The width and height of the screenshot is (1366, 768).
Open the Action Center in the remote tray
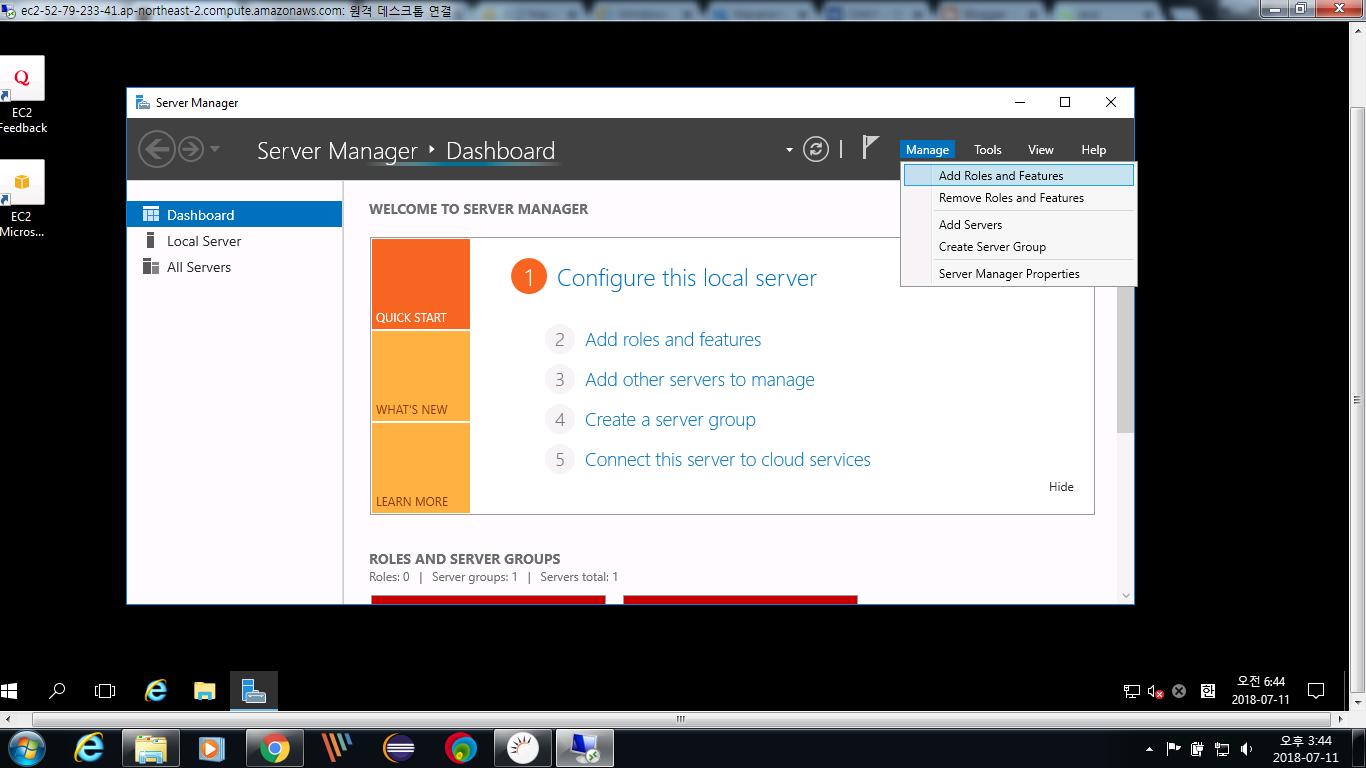tap(1316, 691)
